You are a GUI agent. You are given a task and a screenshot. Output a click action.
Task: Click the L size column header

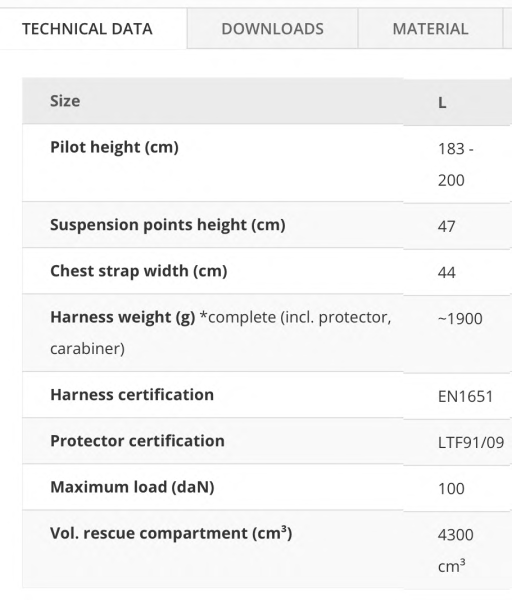442,103
